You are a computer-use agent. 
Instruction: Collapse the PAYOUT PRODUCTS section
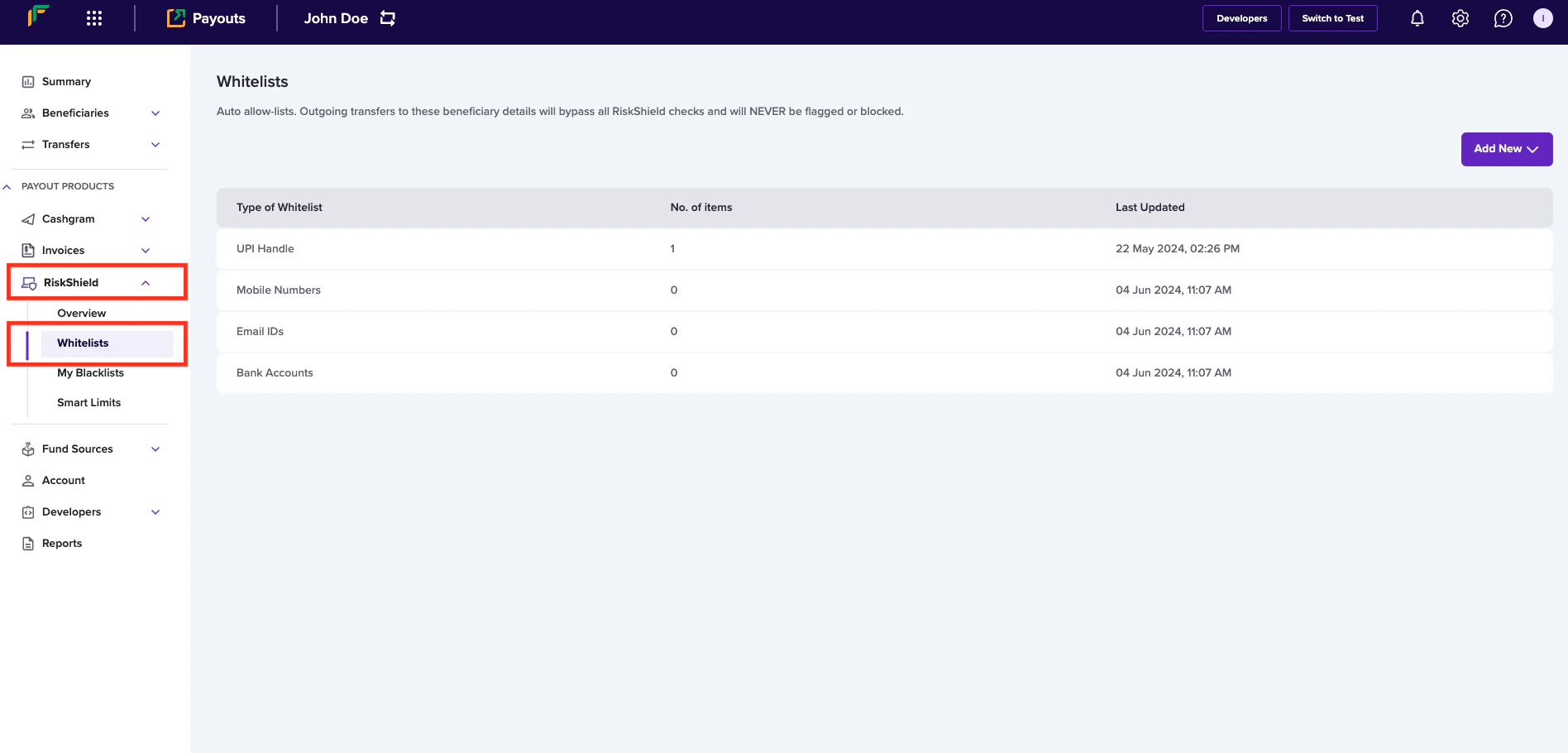point(7,187)
